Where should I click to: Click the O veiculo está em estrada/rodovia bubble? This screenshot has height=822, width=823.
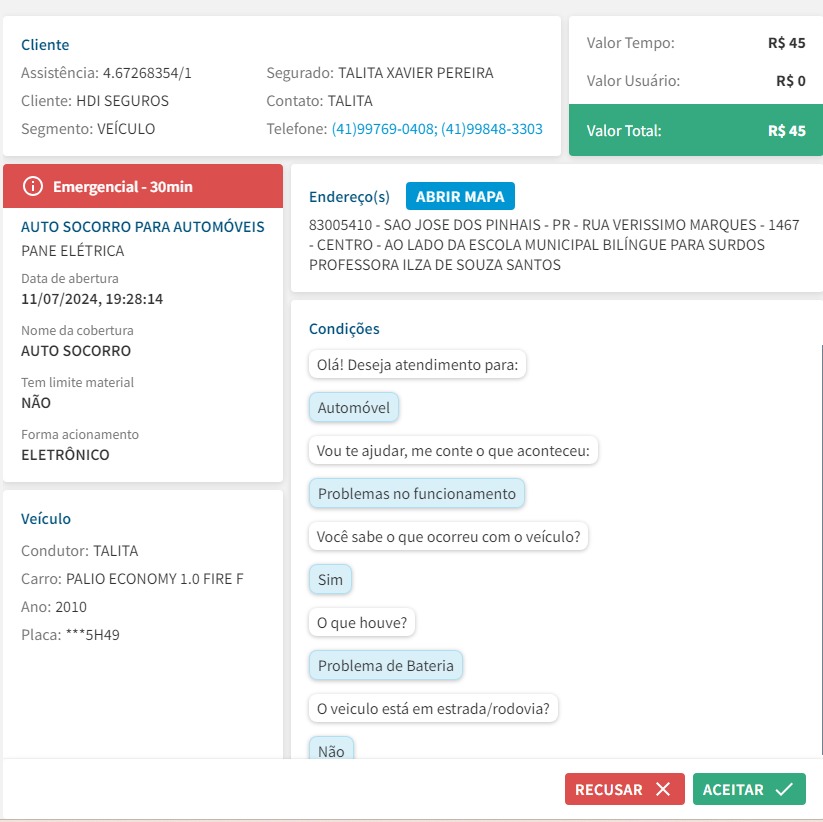[x=434, y=709]
